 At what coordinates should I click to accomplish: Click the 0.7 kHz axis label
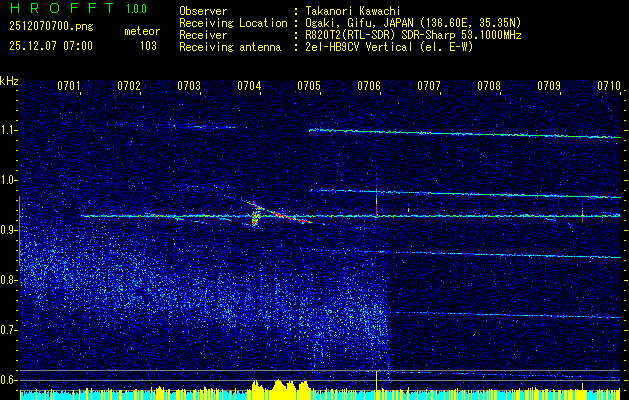pos(8,330)
